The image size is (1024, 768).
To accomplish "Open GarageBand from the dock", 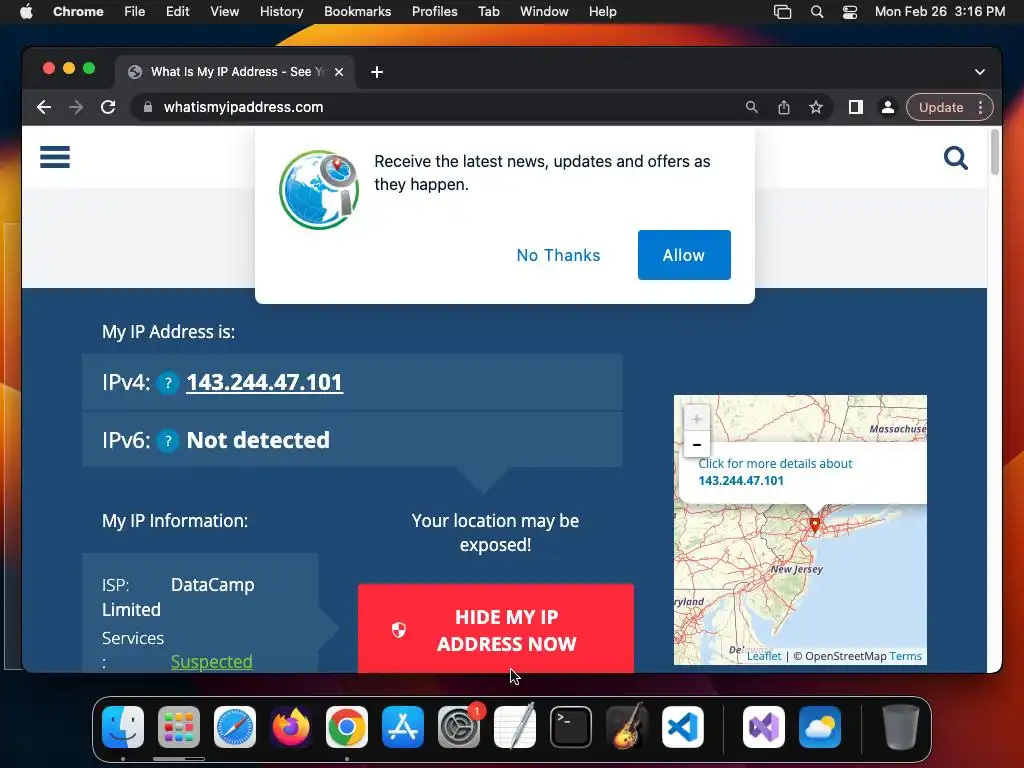I will 627,727.
